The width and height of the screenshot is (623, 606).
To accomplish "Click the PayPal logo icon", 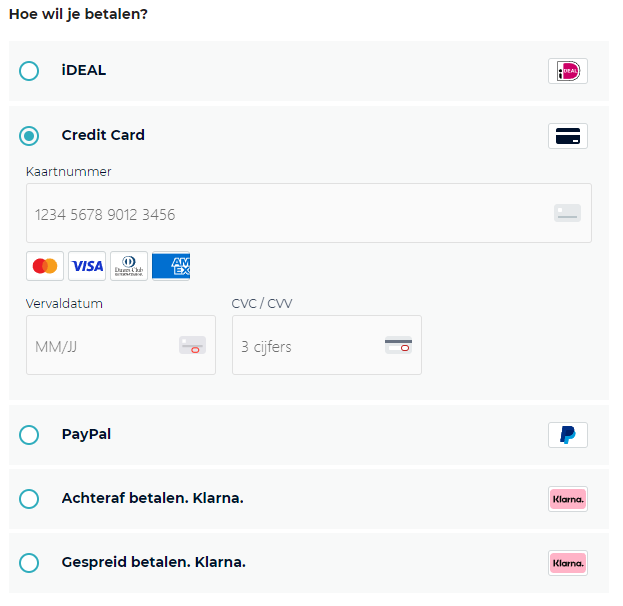I will 568,435.
